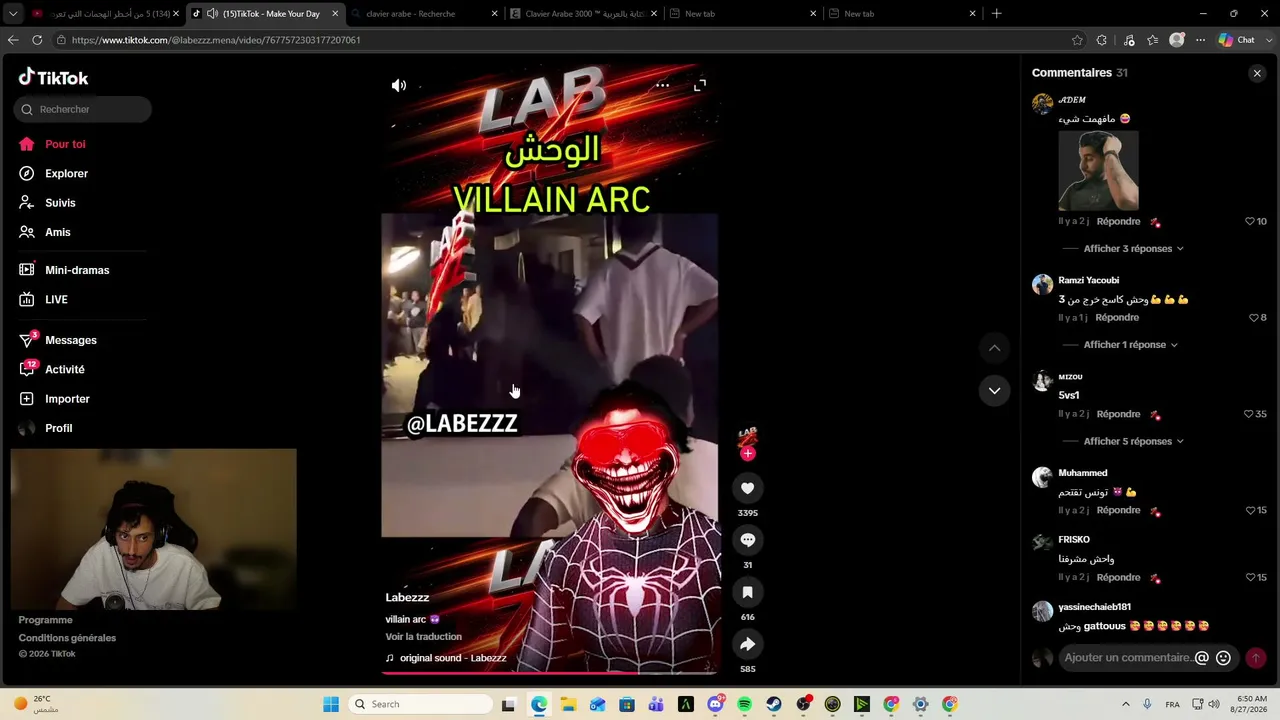Viewport: 1280px width, 720px height.
Task: Expand 'Afficher 3 réponses' under ADEM's comment
Action: tap(1134, 249)
